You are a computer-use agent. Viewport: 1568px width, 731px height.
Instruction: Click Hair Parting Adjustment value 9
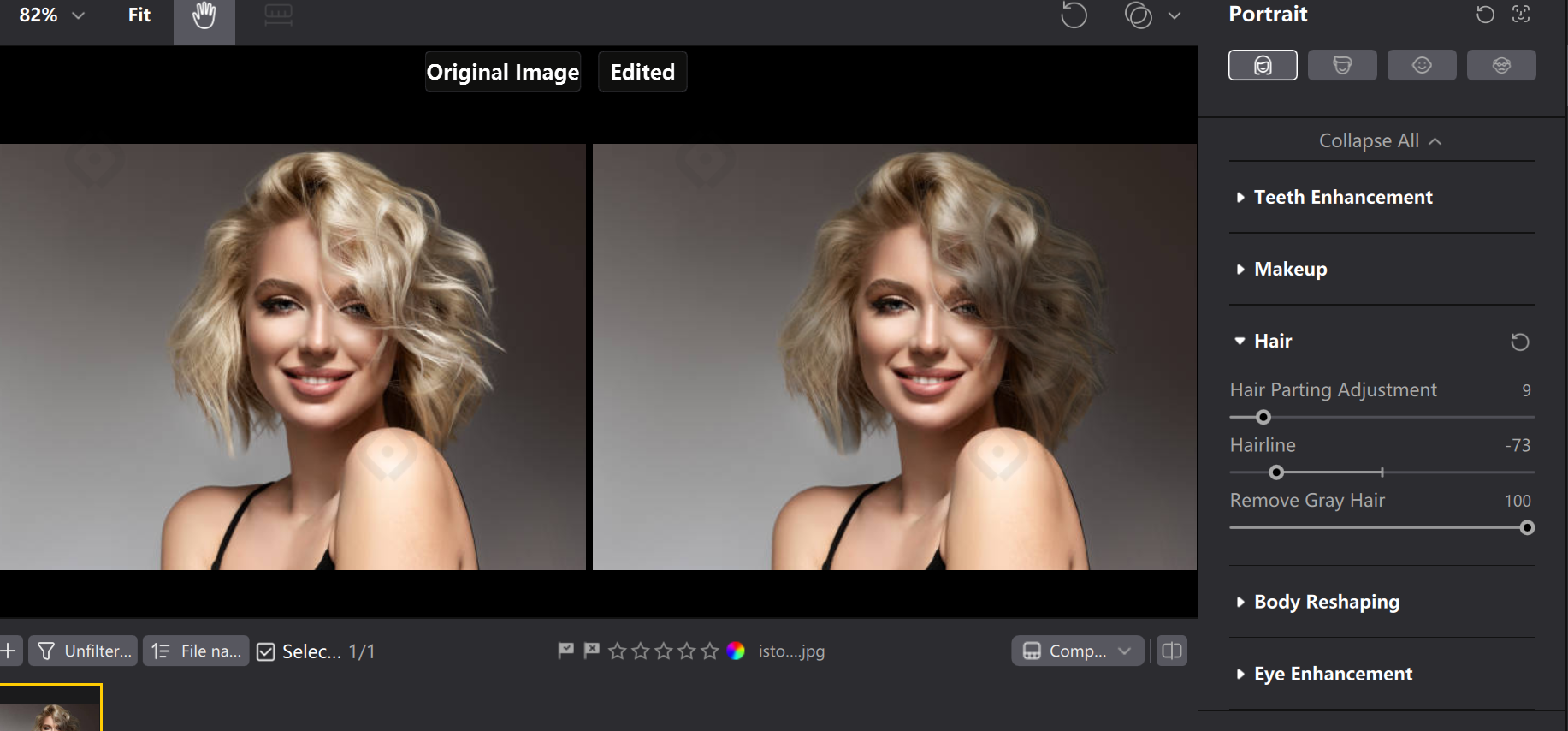point(1526,390)
